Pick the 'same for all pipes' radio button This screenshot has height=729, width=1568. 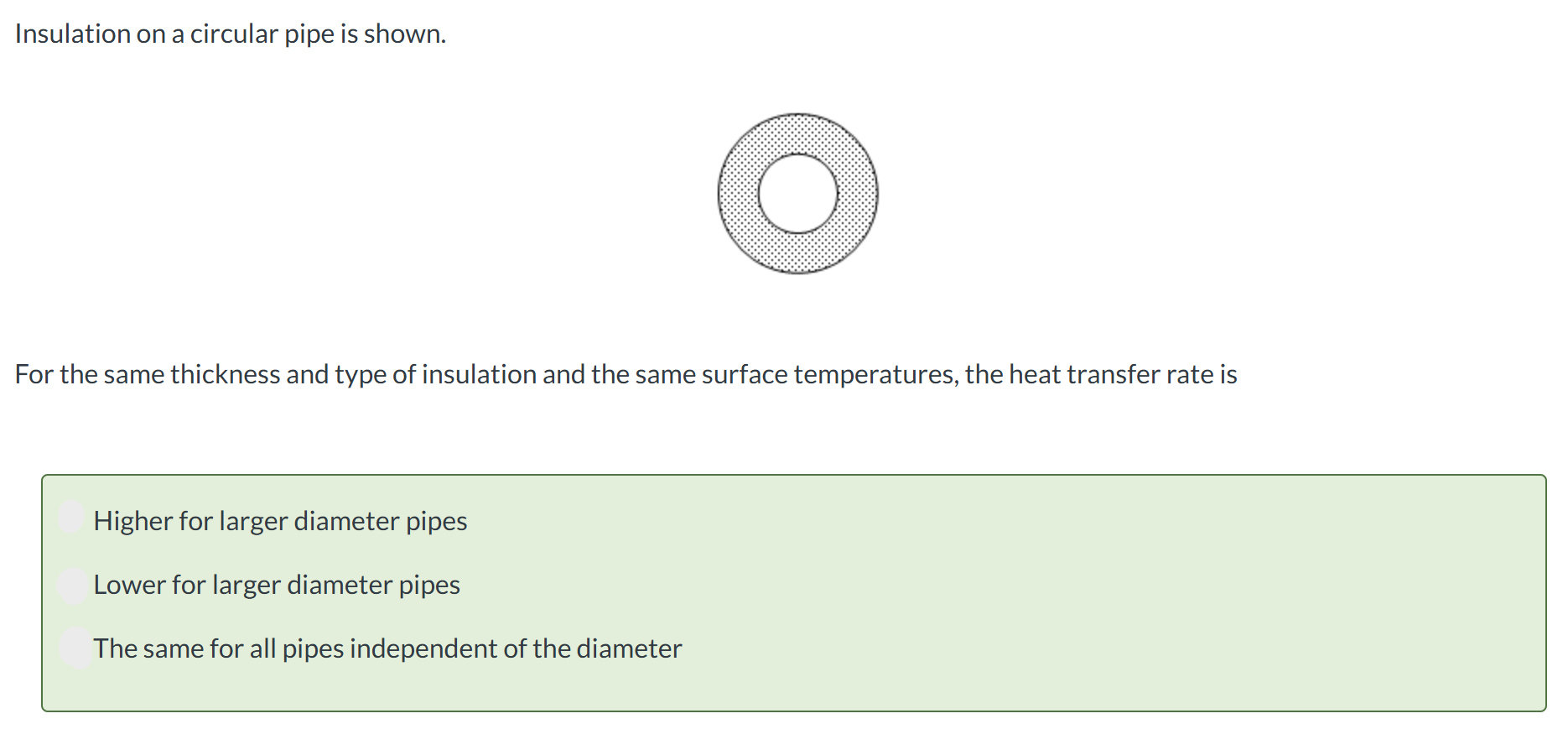pyautogui.click(x=75, y=648)
